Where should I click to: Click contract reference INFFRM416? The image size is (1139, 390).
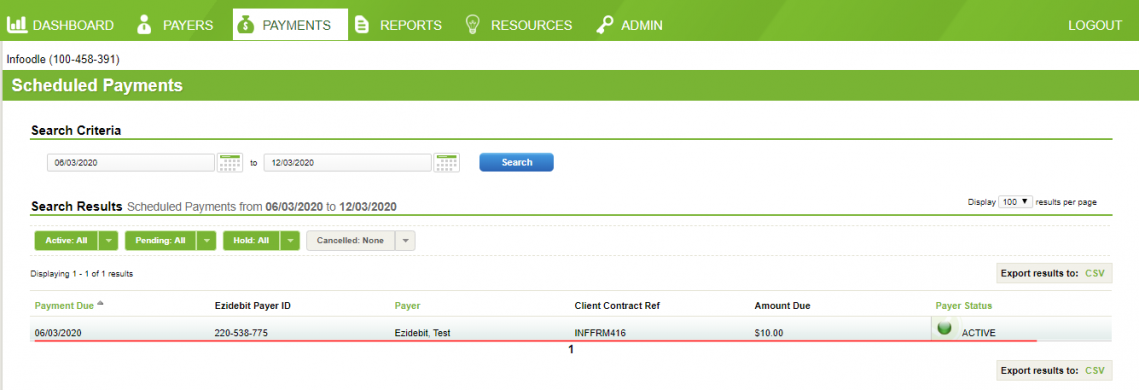600,333
